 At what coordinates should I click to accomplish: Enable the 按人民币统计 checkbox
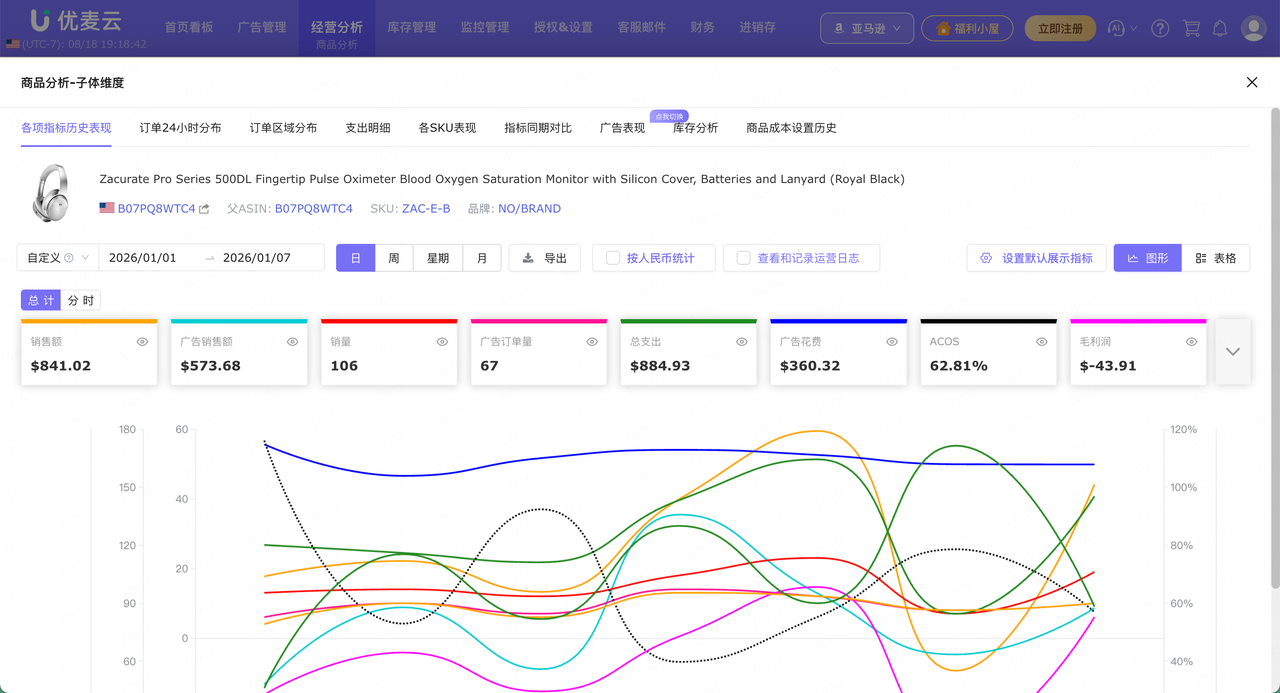click(x=613, y=258)
